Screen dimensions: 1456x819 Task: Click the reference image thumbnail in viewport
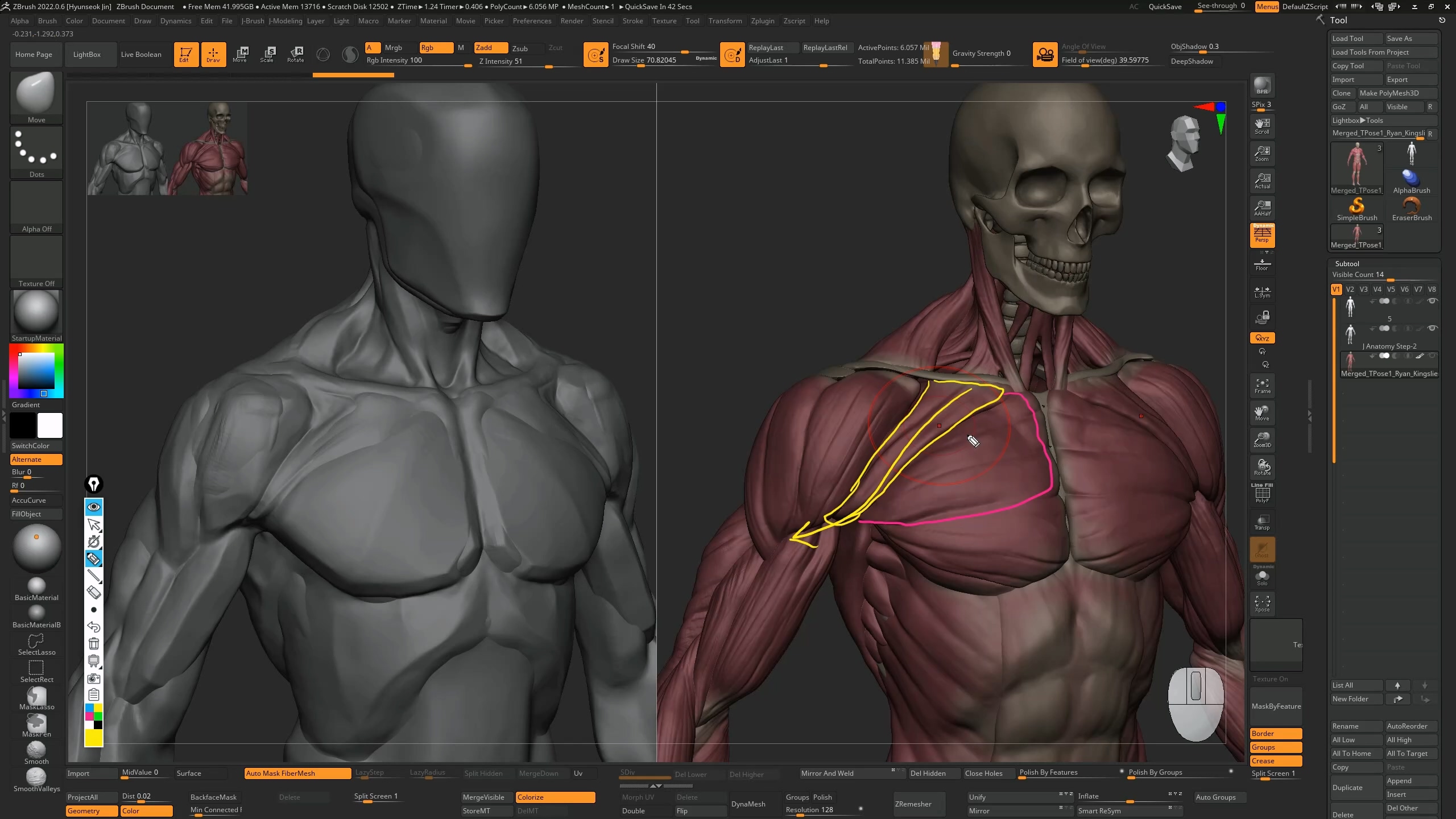coord(167,149)
